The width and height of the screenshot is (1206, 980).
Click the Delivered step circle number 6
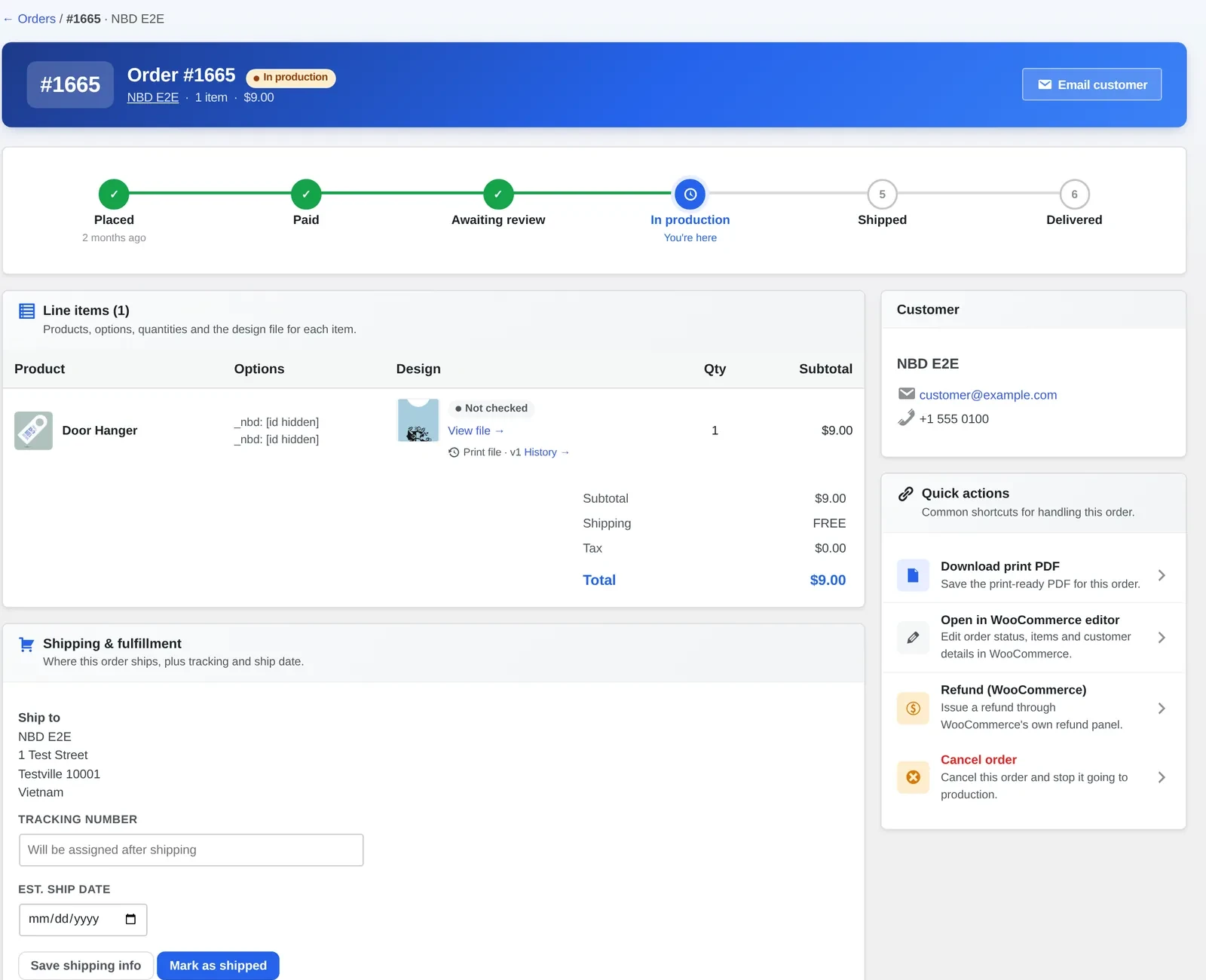pyautogui.click(x=1074, y=194)
